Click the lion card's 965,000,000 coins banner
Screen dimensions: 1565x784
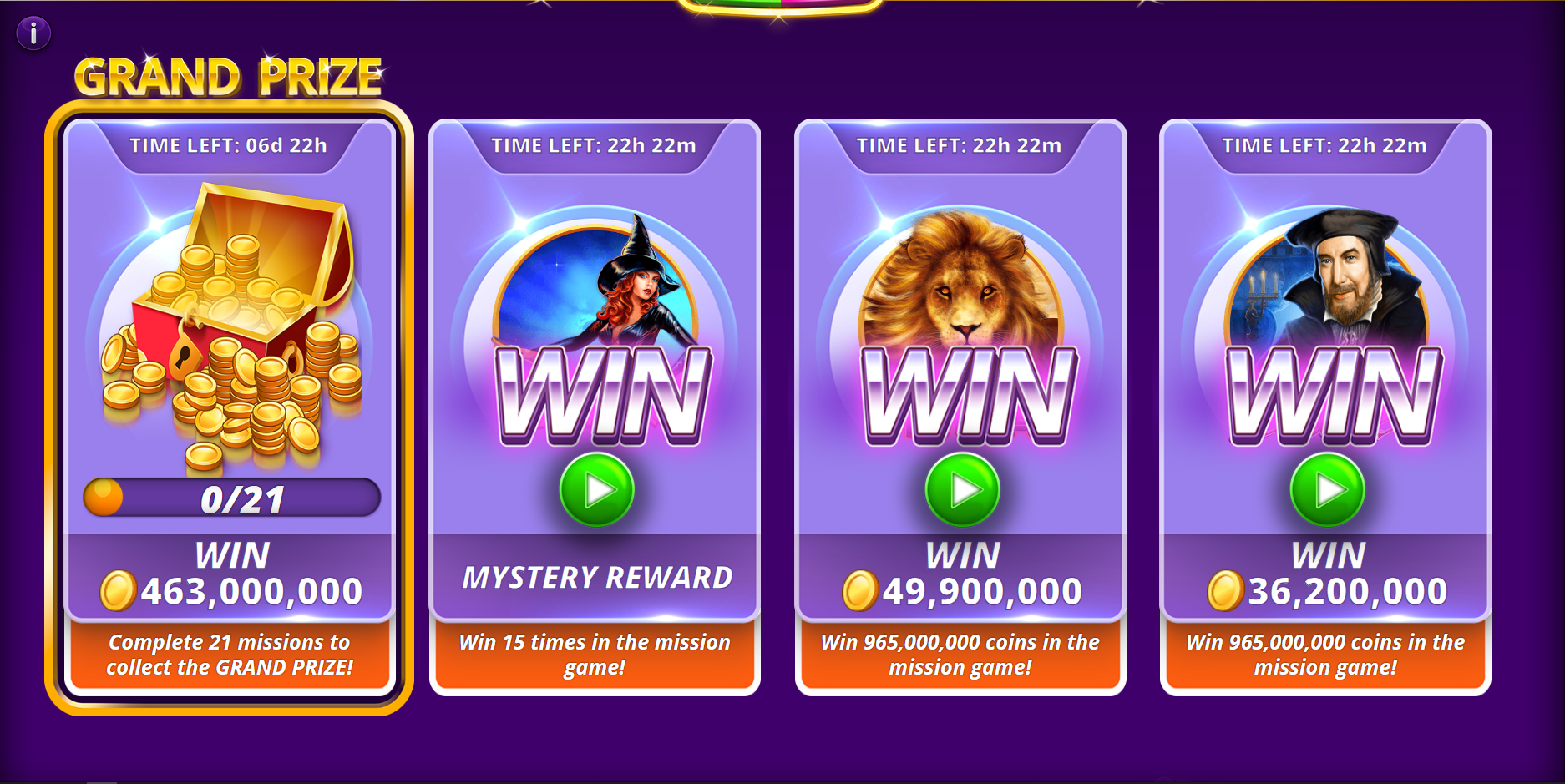(960, 655)
